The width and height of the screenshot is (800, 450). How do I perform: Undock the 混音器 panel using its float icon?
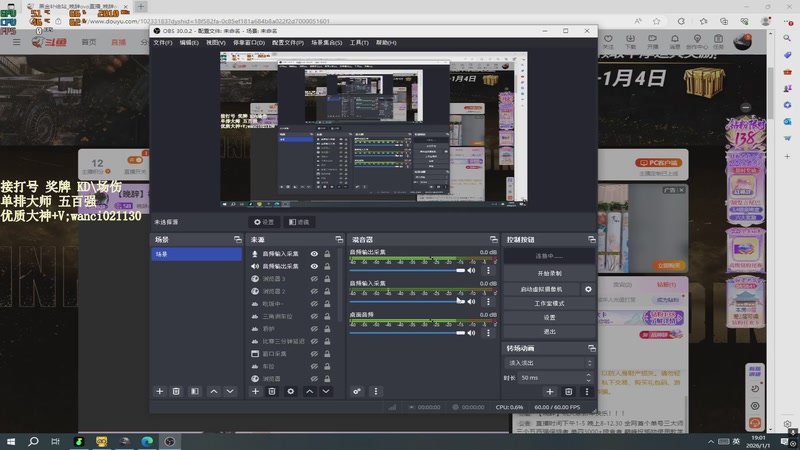[x=493, y=239]
